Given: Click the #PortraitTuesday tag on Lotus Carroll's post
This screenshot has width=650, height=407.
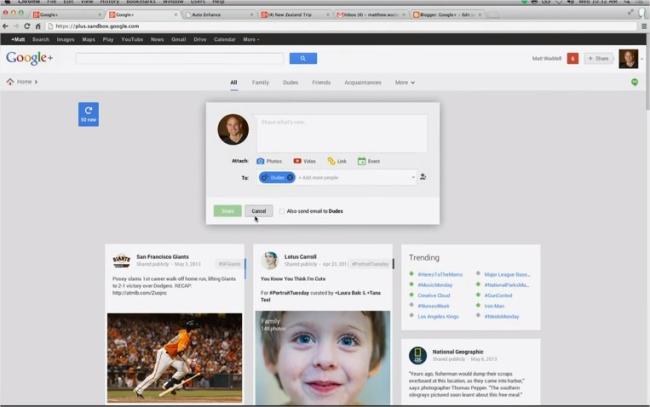Looking at the screenshot, I should click(370, 264).
